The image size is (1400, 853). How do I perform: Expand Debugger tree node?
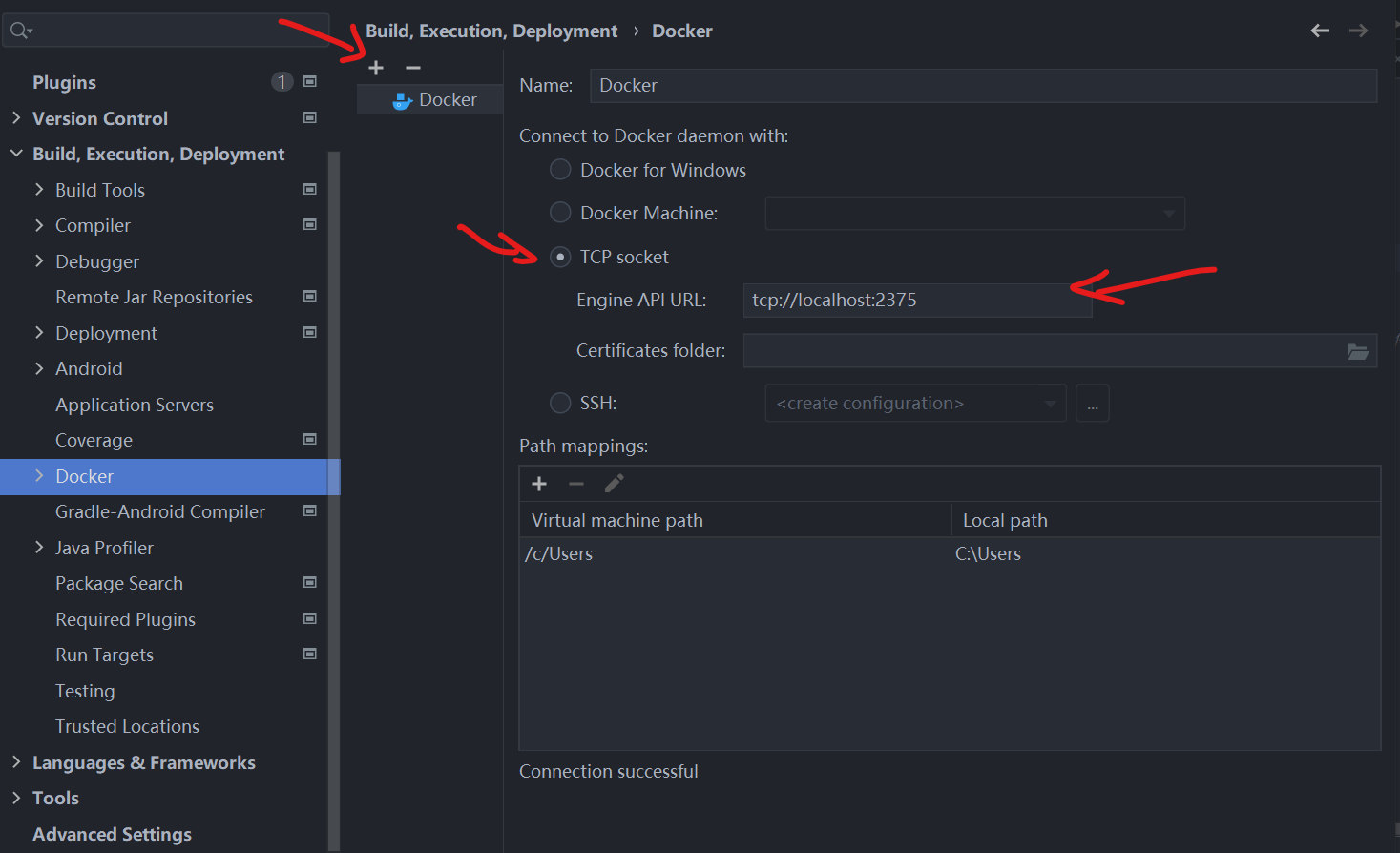39,260
